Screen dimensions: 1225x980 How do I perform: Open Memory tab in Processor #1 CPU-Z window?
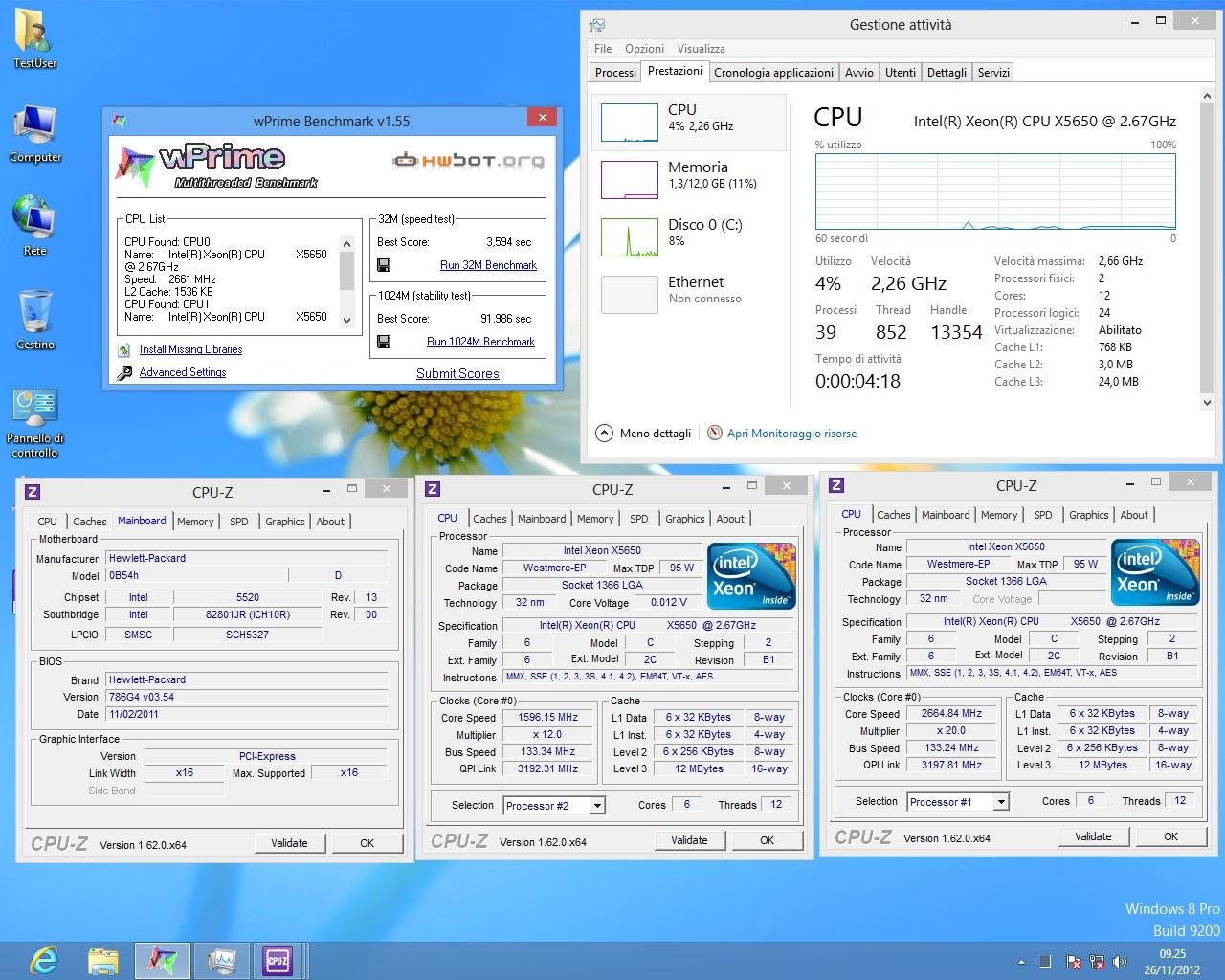click(999, 515)
